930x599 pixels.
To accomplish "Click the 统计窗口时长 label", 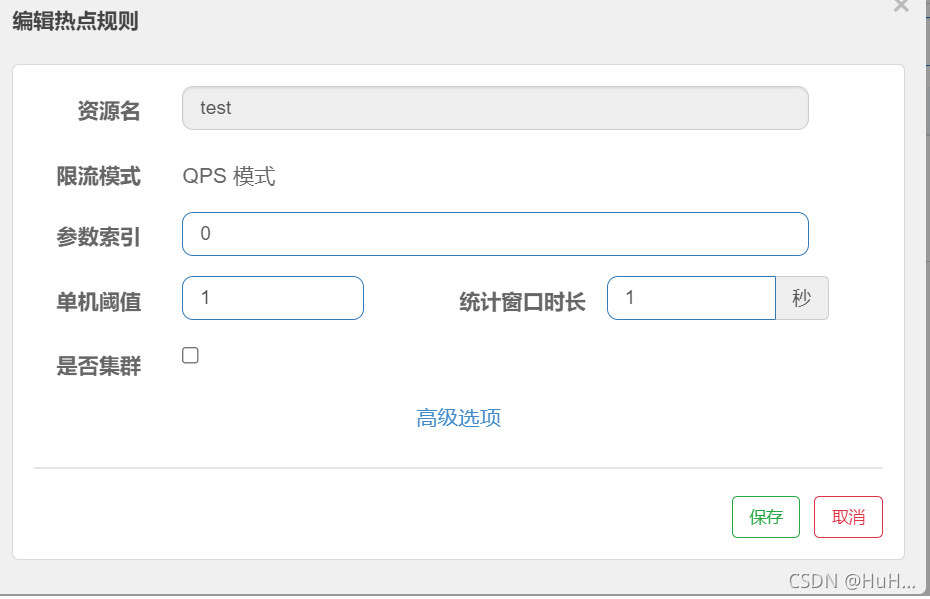I will [523, 302].
